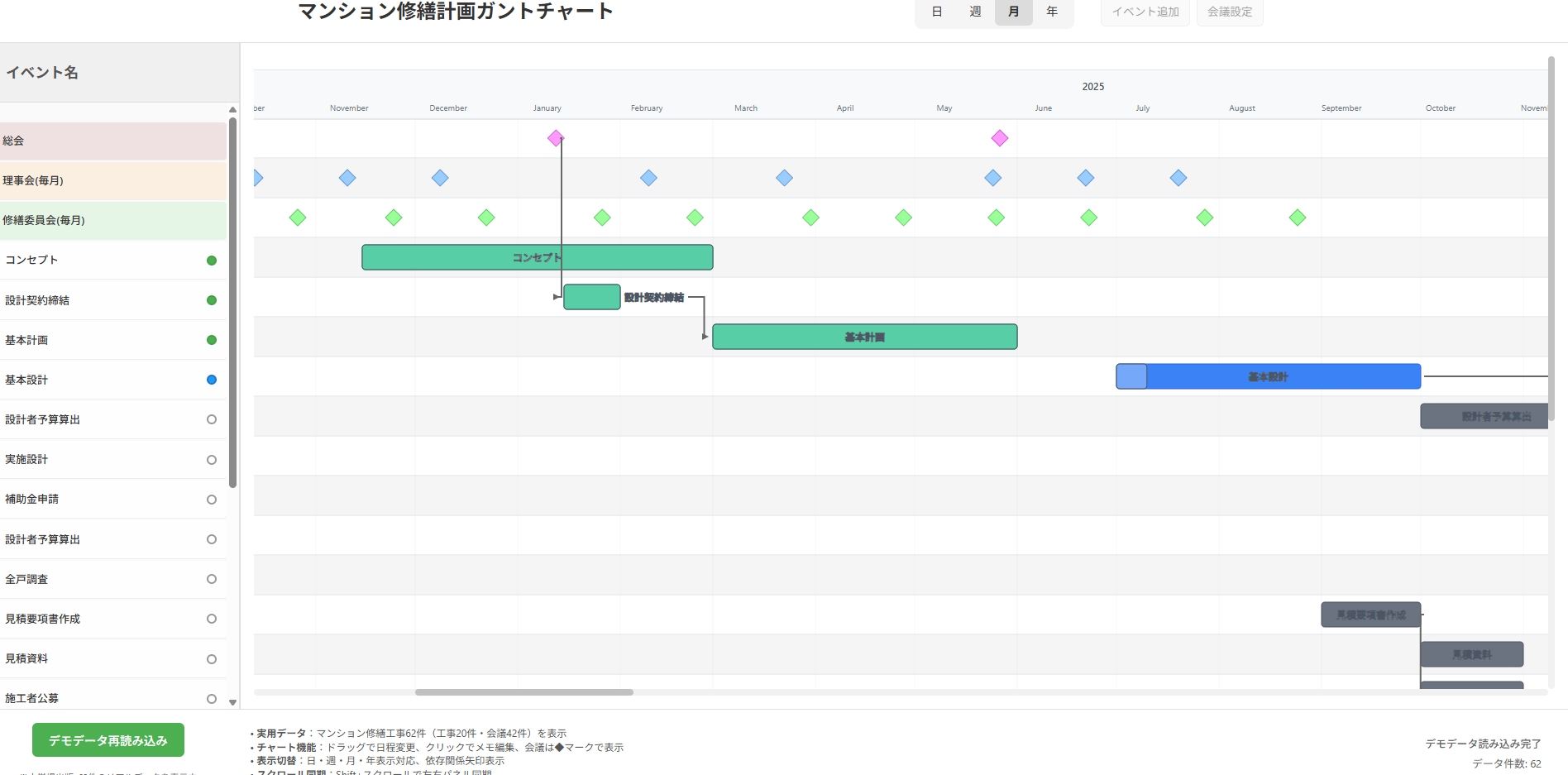This screenshot has width=1568, height=775.
Task: Click the pink 総会 diamond in May
Action: click(x=1000, y=138)
